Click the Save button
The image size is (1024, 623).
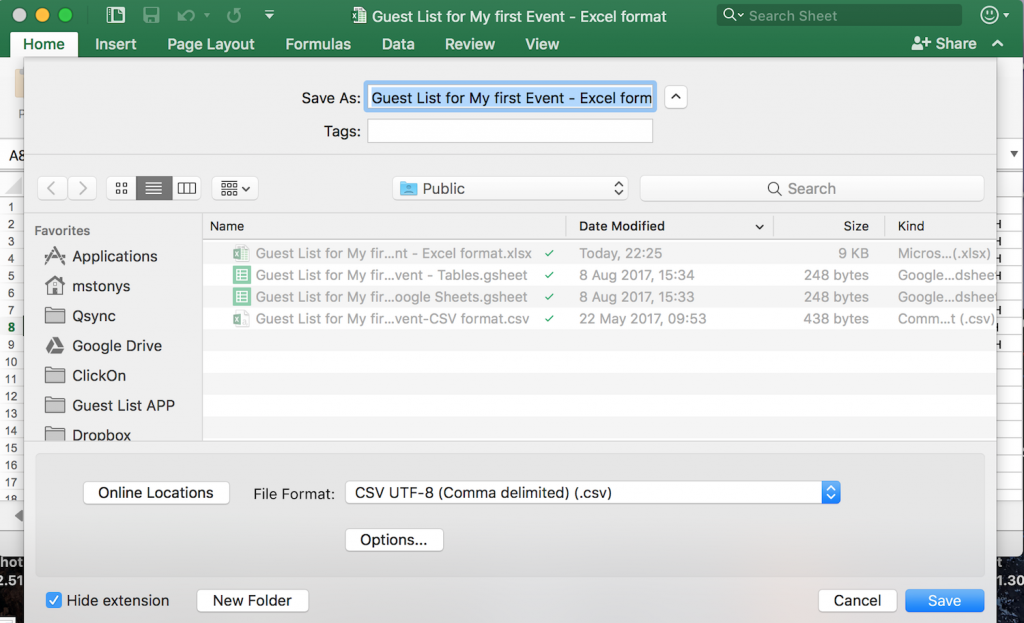point(944,600)
